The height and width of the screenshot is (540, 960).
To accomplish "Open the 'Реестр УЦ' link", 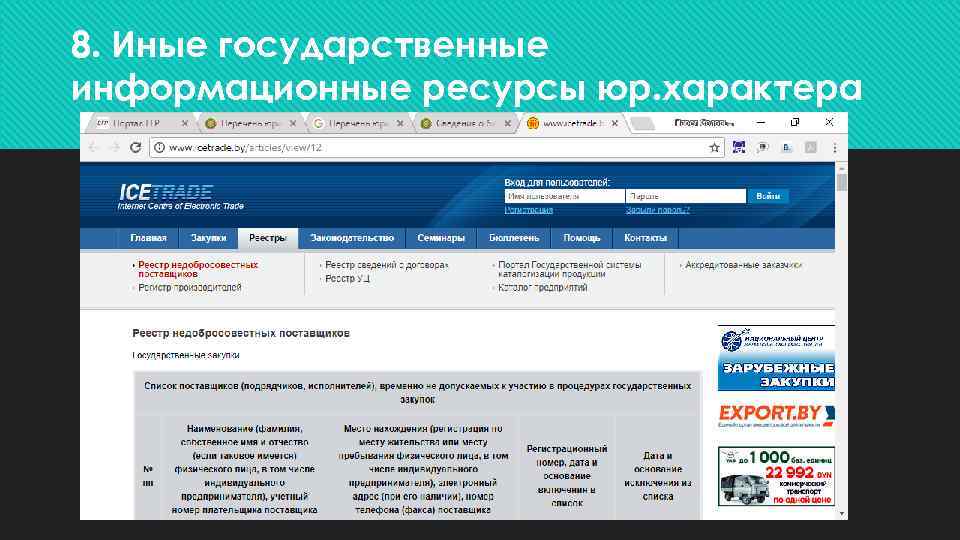I will click(x=347, y=279).
